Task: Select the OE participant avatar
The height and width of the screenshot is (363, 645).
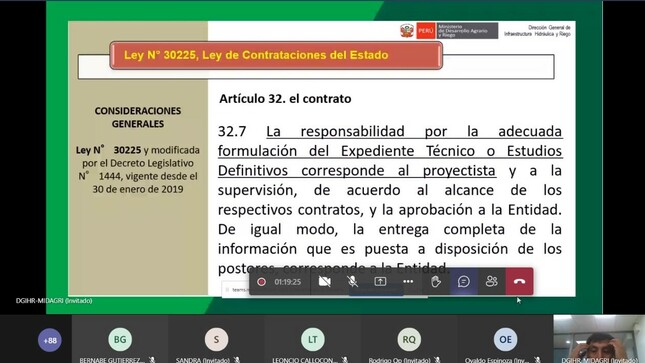Action: click(x=505, y=340)
